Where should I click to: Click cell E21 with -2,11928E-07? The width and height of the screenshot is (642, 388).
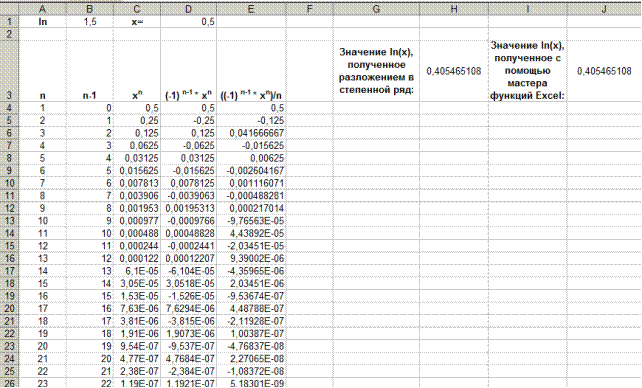251,321
